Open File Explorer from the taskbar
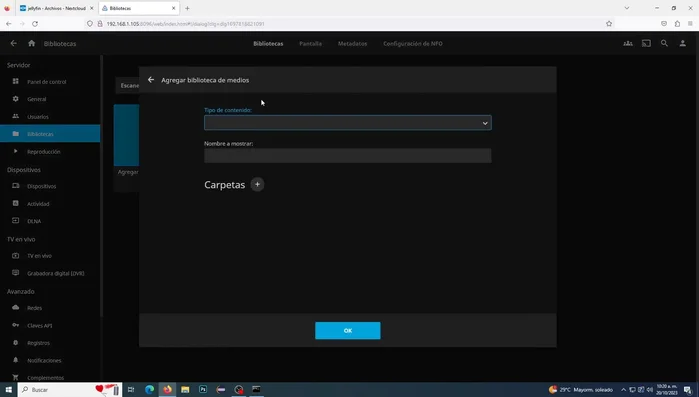The height and width of the screenshot is (397, 699). point(185,389)
